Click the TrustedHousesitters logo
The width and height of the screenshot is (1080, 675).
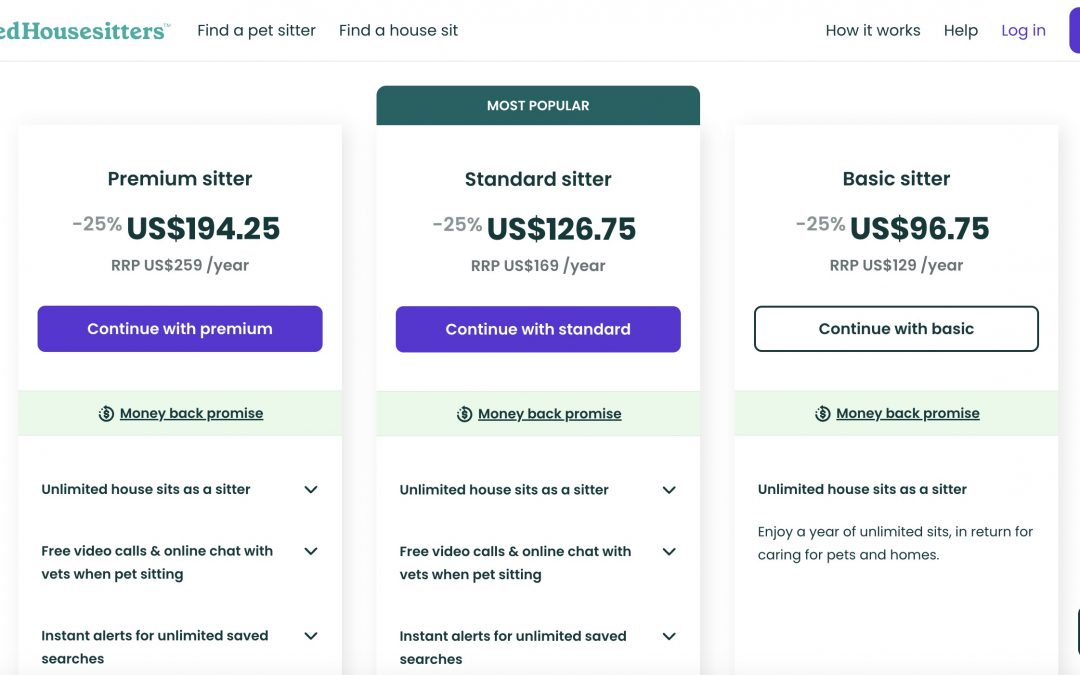[85, 31]
